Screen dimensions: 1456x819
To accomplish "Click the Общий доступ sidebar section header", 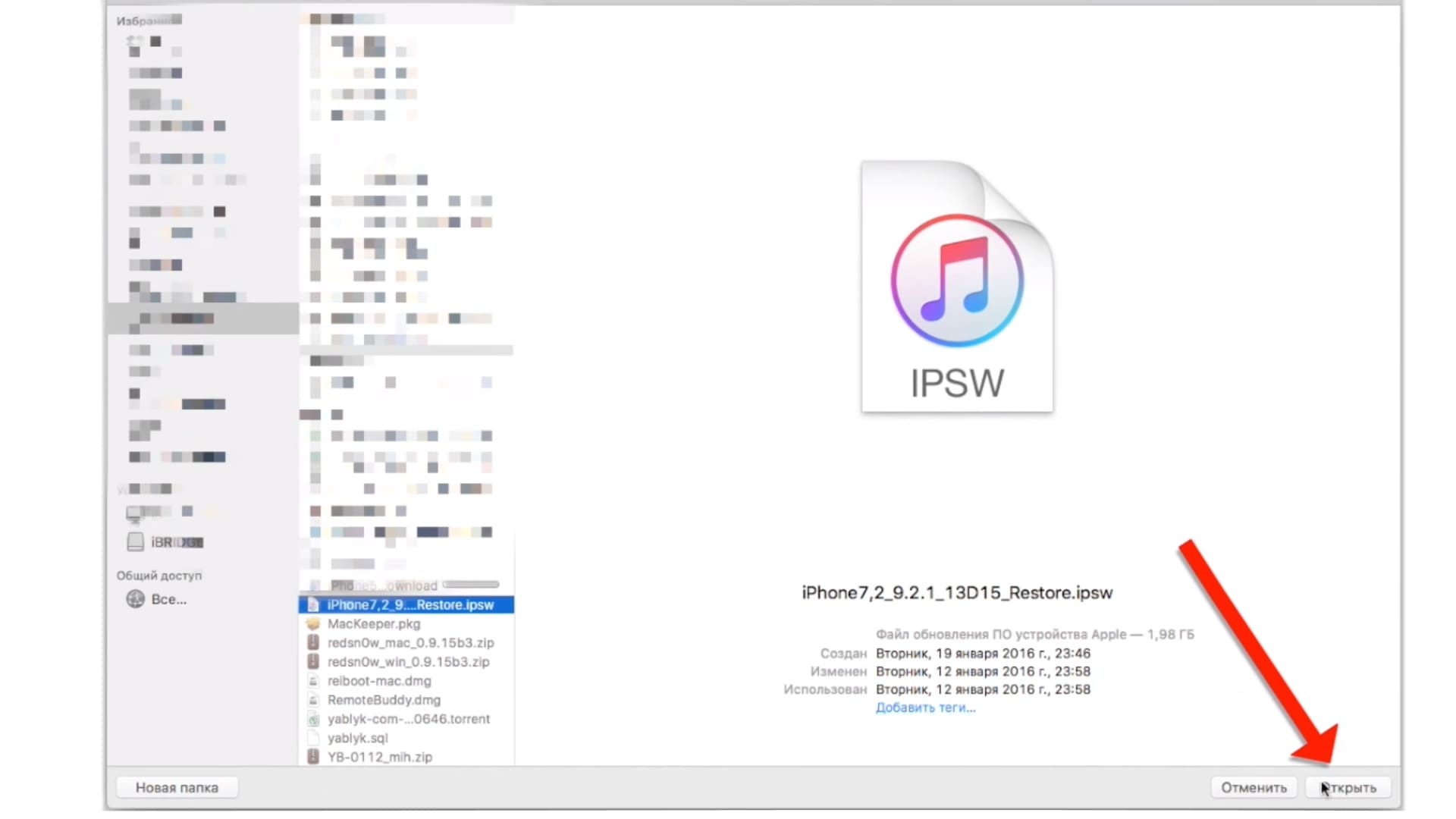I will tap(158, 576).
